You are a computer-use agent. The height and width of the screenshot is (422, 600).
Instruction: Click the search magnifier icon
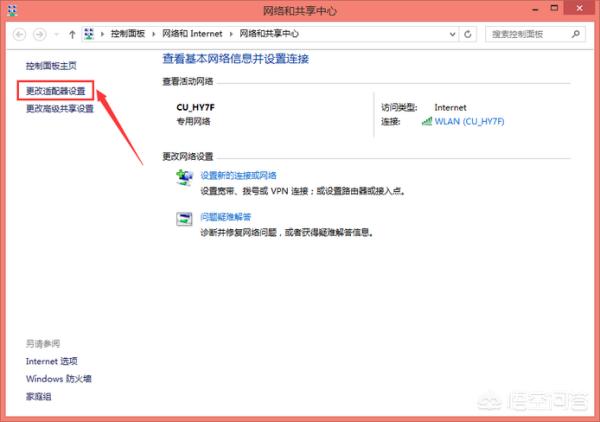(x=576, y=34)
